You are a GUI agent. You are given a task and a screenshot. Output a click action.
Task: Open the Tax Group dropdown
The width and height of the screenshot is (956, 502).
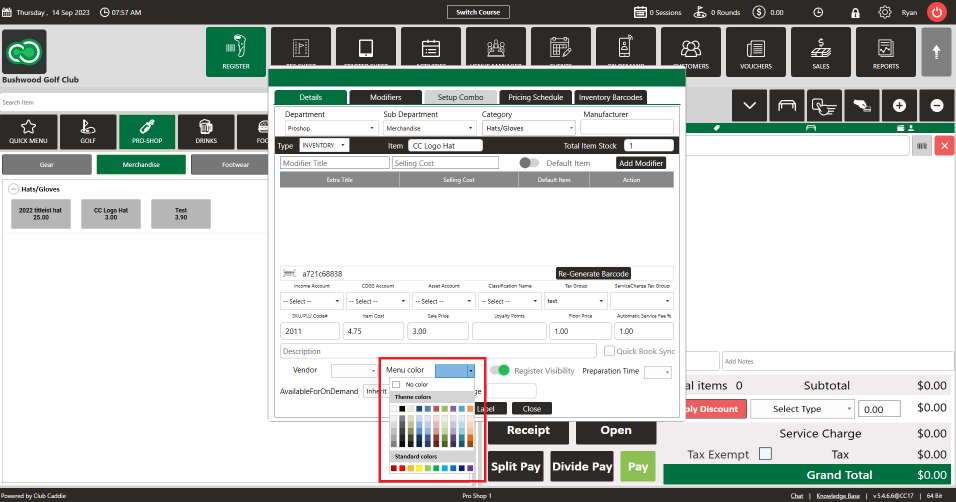[576, 301]
